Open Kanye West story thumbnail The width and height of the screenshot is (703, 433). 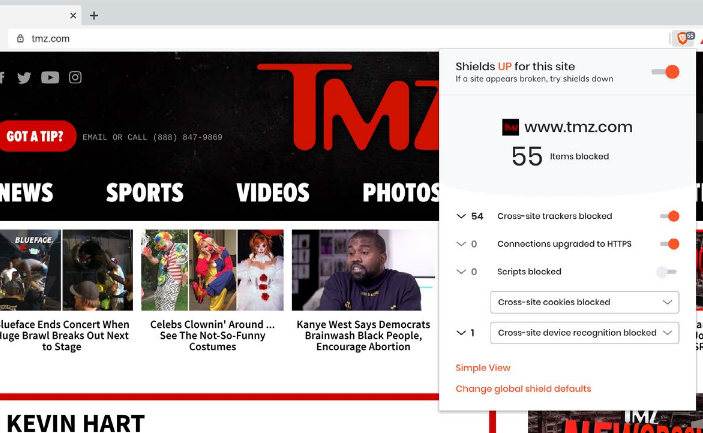[x=363, y=270]
